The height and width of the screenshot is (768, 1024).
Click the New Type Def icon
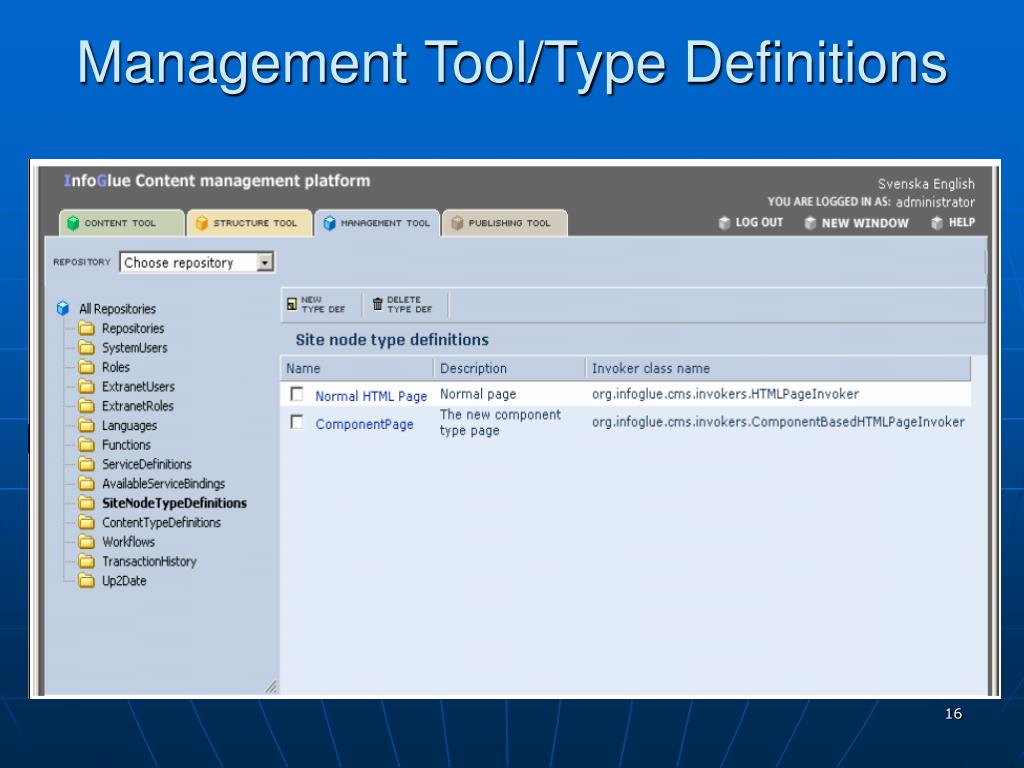[x=292, y=304]
